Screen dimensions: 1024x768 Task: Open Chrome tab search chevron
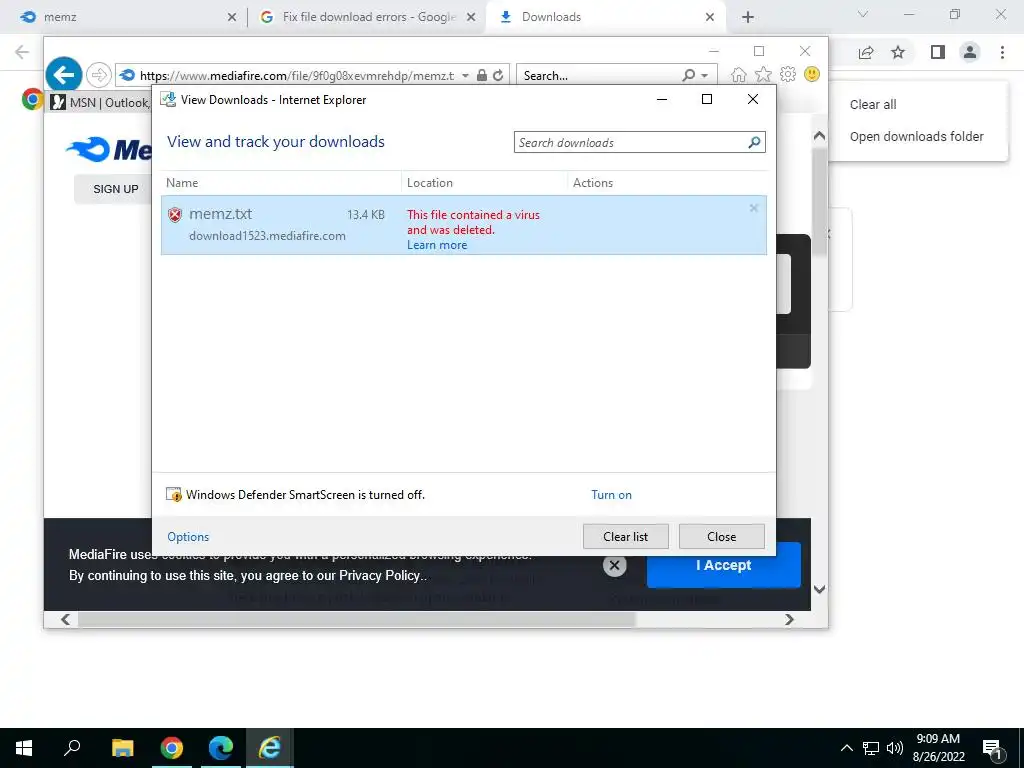[863, 14]
